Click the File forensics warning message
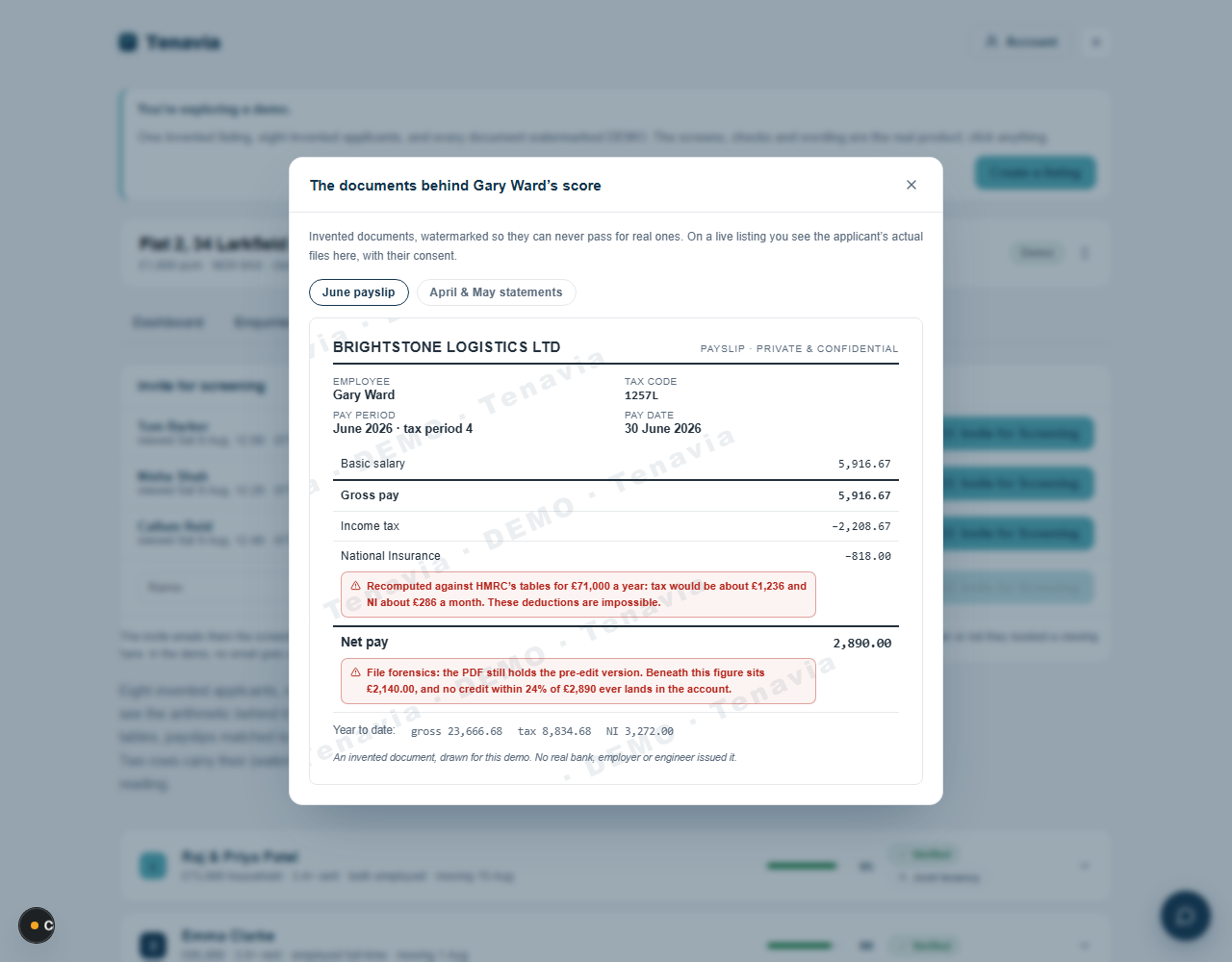Image resolution: width=1232 pixels, height=962 pixels. tap(578, 681)
